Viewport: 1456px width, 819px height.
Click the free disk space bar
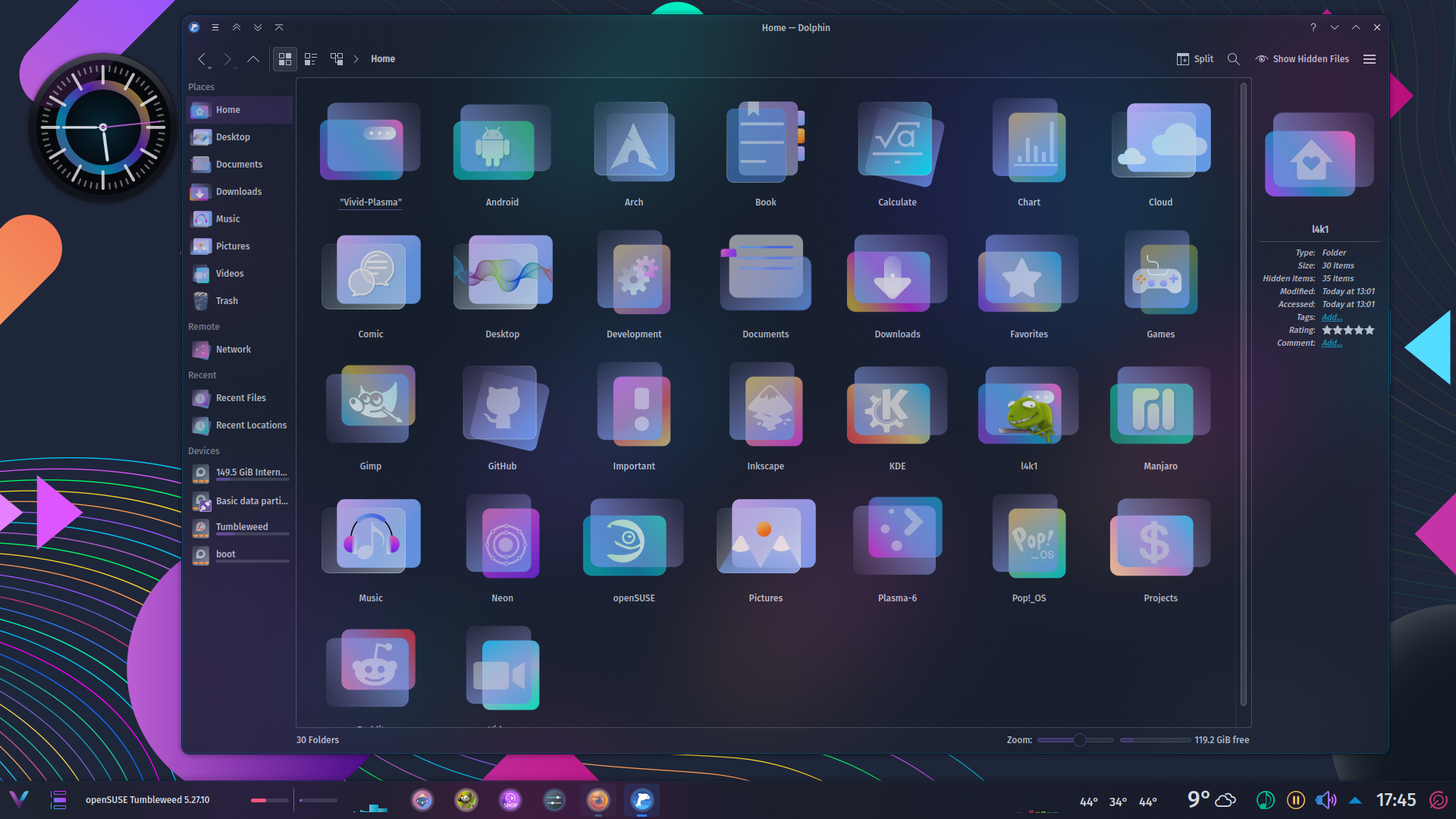pos(1155,740)
